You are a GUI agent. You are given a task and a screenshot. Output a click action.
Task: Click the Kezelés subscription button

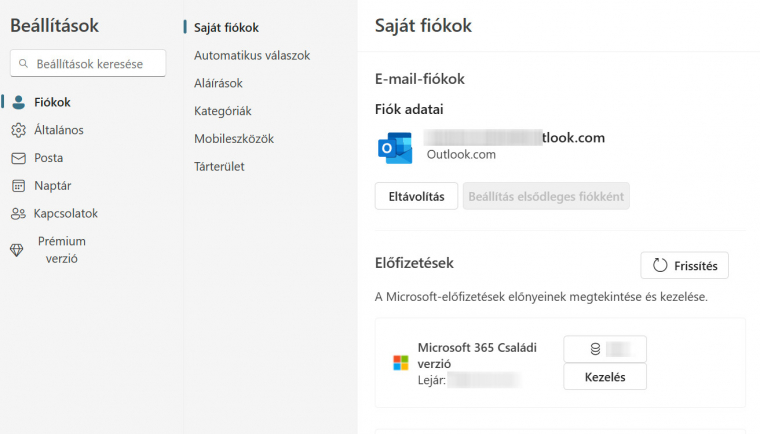[605, 377]
